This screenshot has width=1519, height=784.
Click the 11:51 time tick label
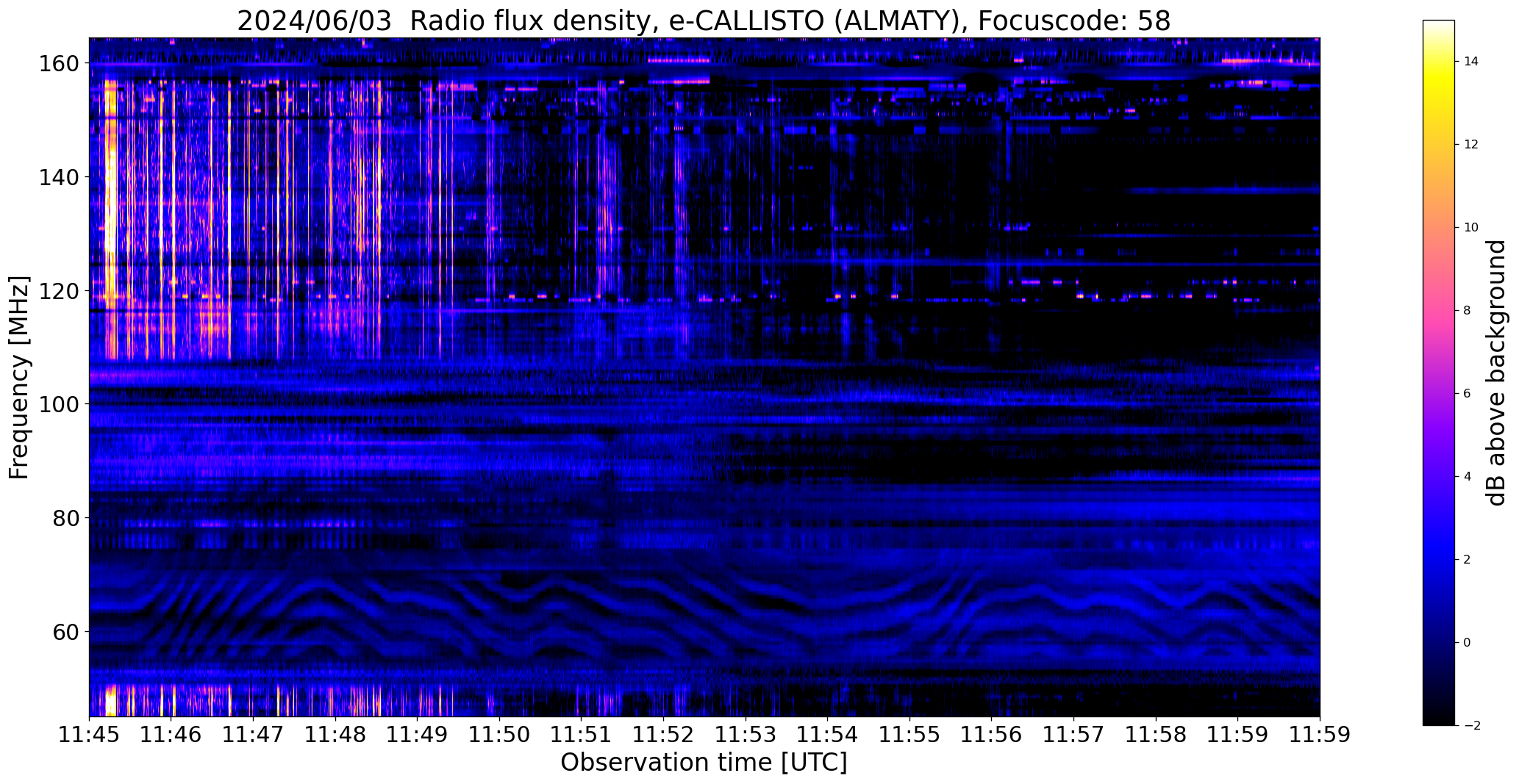point(582,735)
